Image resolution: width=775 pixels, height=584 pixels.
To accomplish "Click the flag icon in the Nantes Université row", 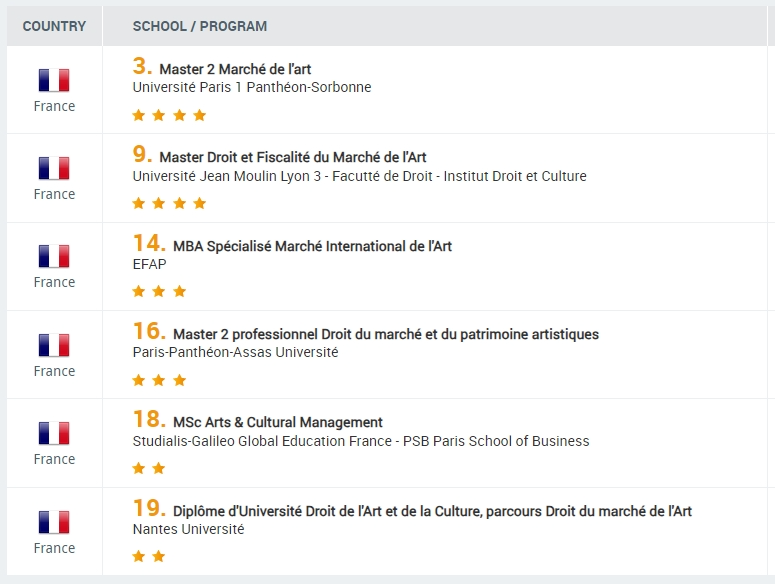I will (x=54, y=522).
